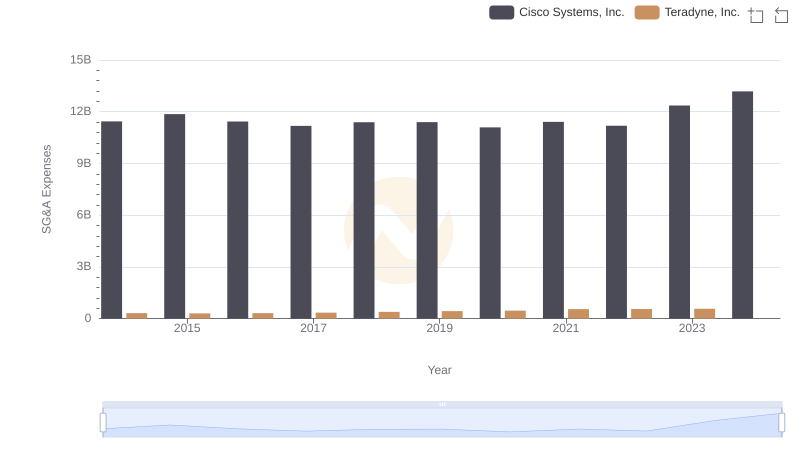Click the zoom-in crop icon in chart toolbar
Screen dimensions: 800x461
(x=756, y=15)
